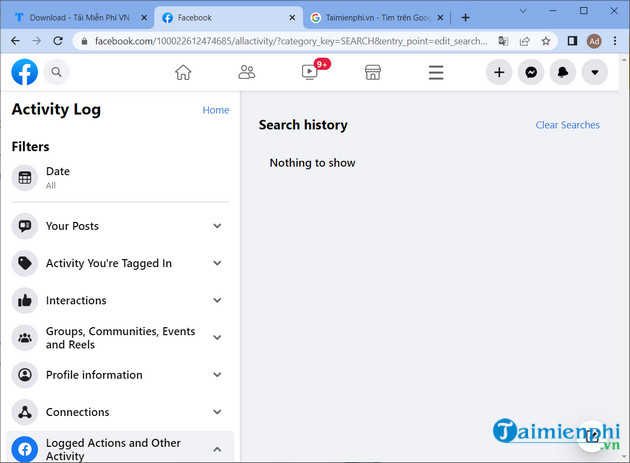Viewport: 630px width, 463px height.
Task: Open the Watch video icon with 9+ badge
Action: click(x=310, y=72)
